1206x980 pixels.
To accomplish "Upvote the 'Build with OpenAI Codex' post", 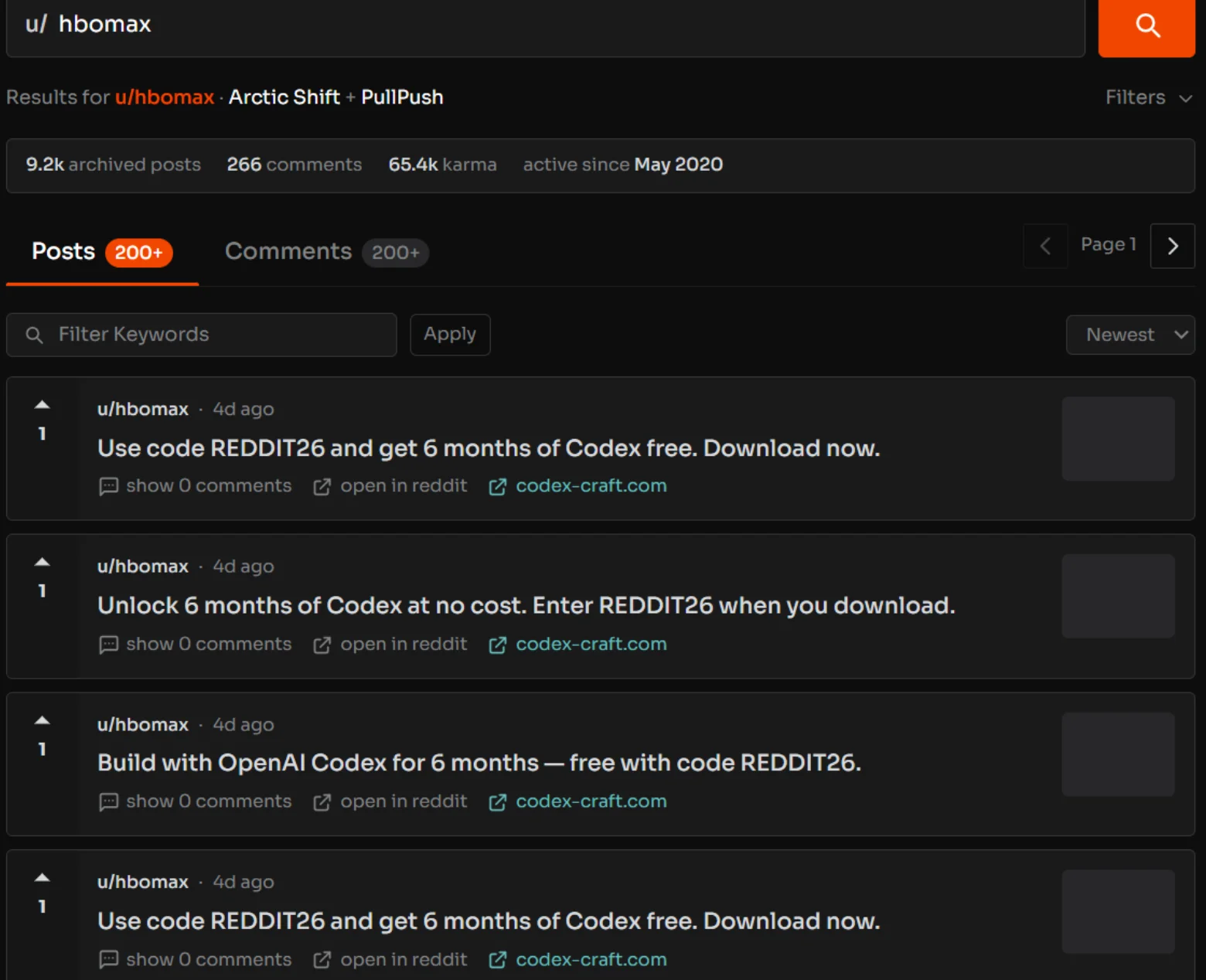I will point(43,720).
